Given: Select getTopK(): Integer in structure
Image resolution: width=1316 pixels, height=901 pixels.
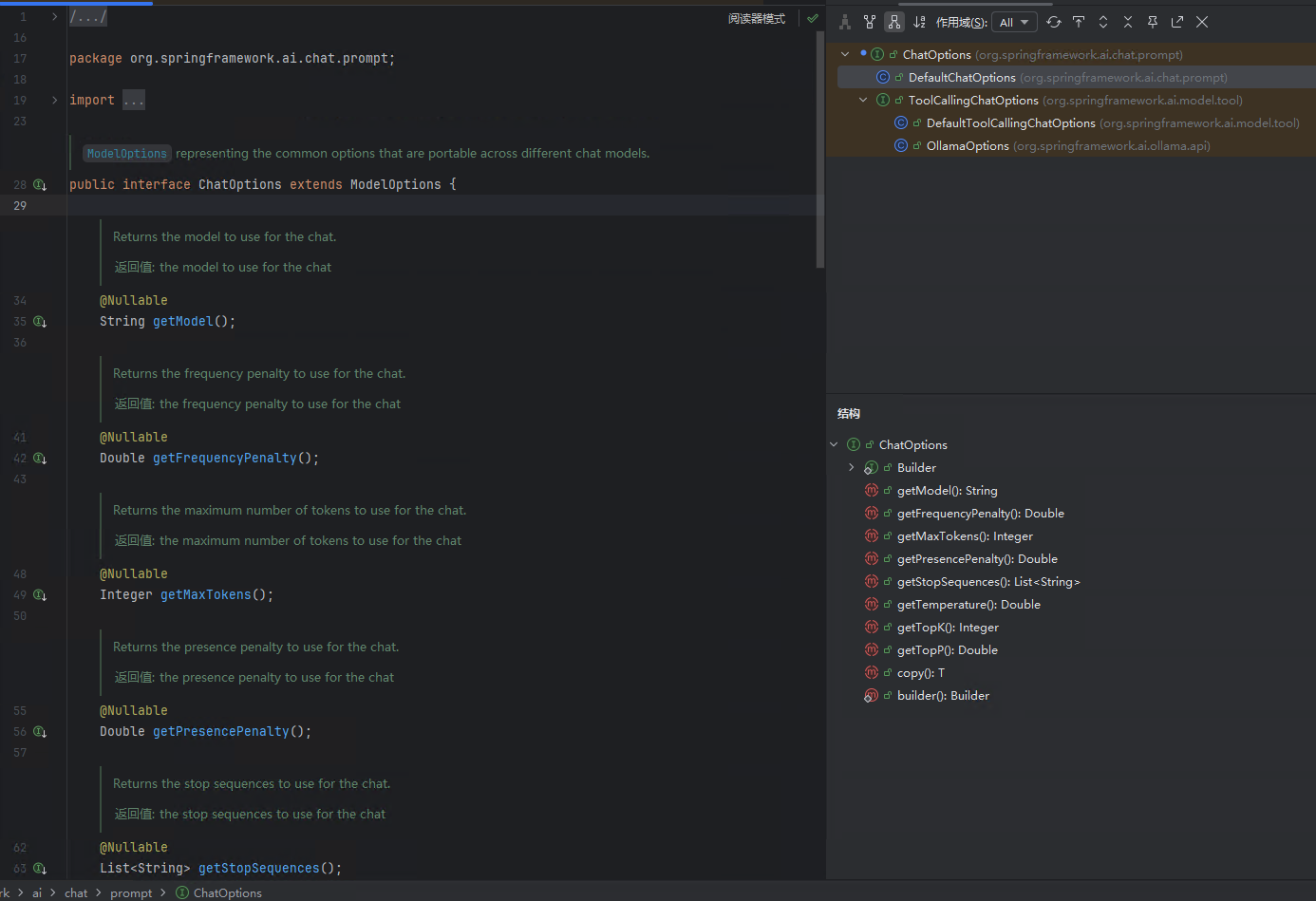Looking at the screenshot, I should 948,627.
